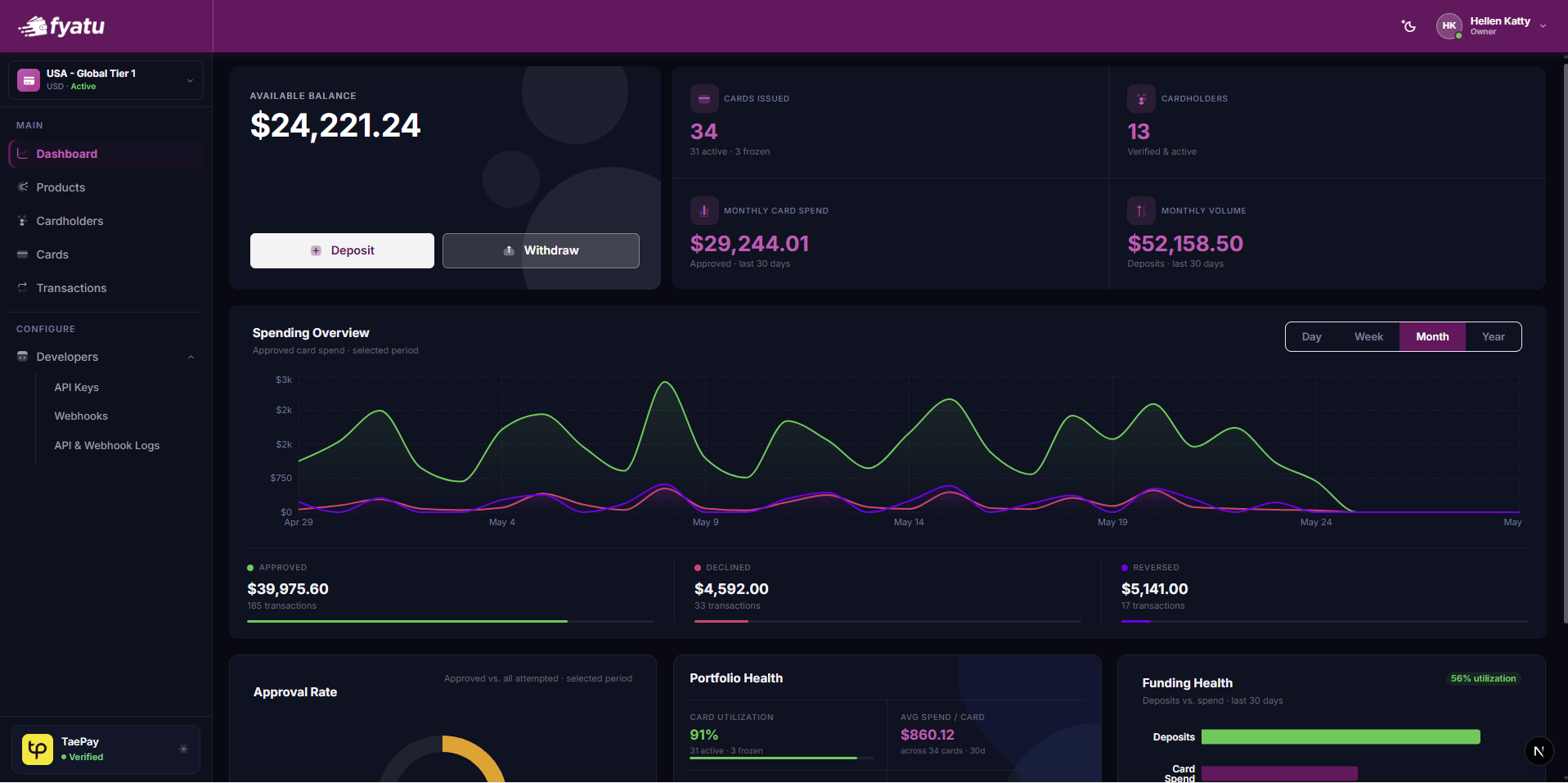Click the Cardholders sidebar icon
The width and height of the screenshot is (1568, 783).
23,221
